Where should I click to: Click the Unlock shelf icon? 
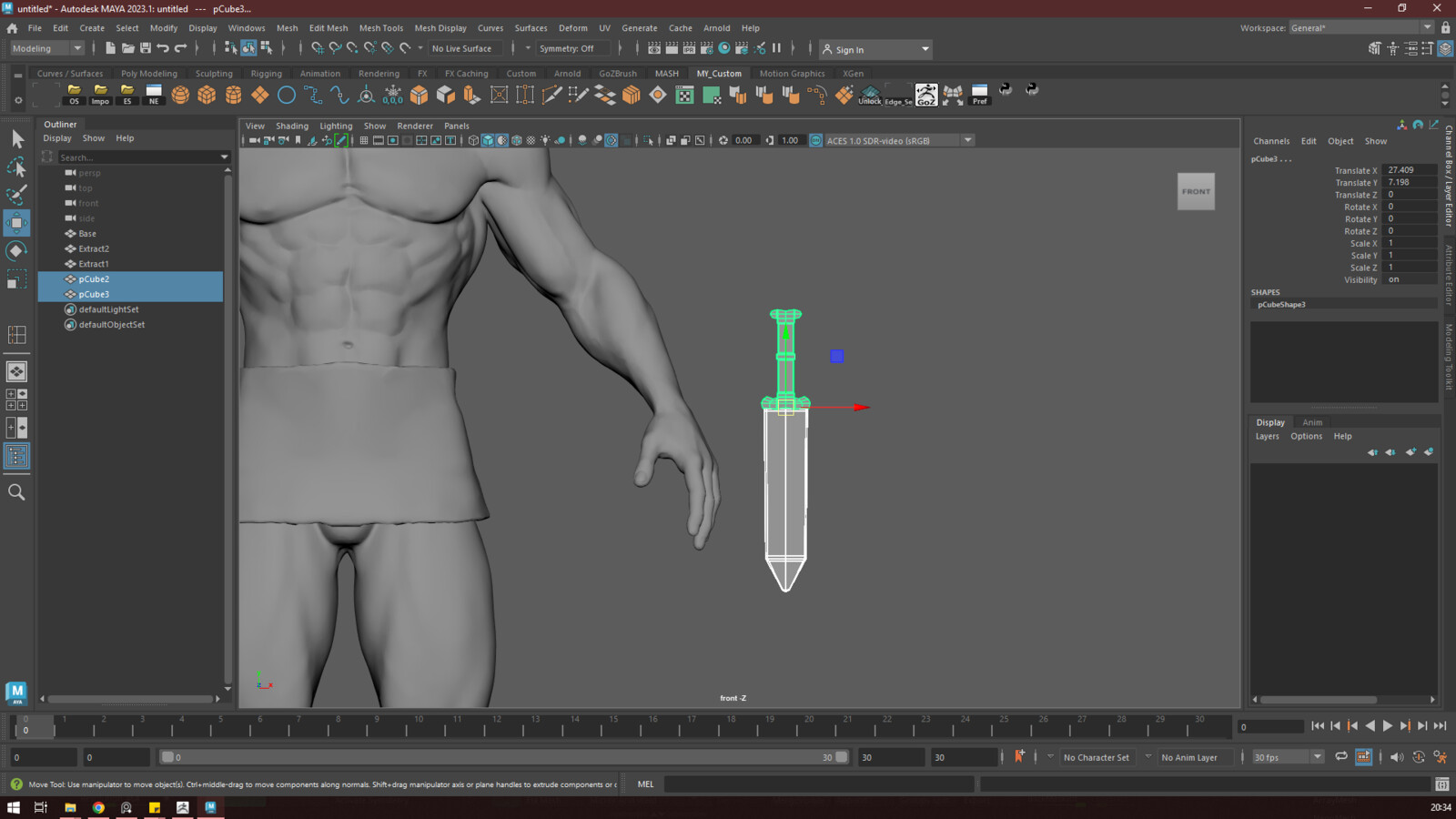pos(870,95)
